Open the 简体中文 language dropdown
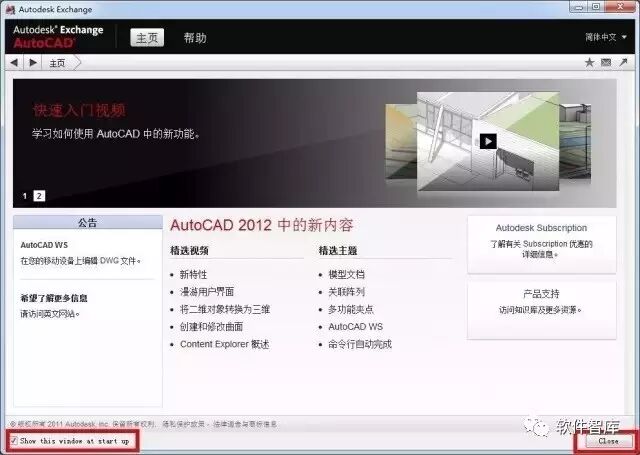Screen dimensions: 640x455 [606, 37]
